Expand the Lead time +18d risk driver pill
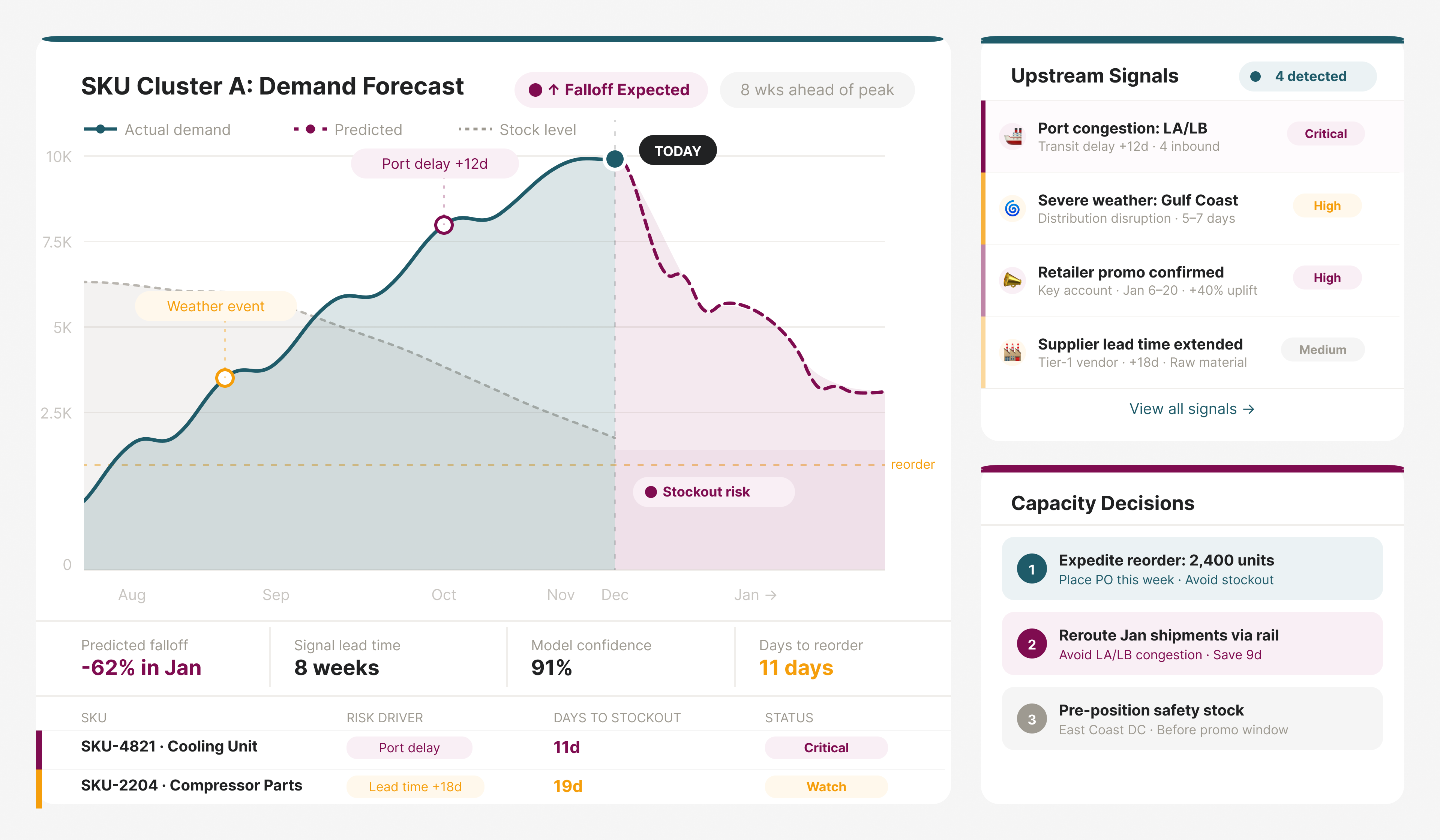 (x=415, y=786)
